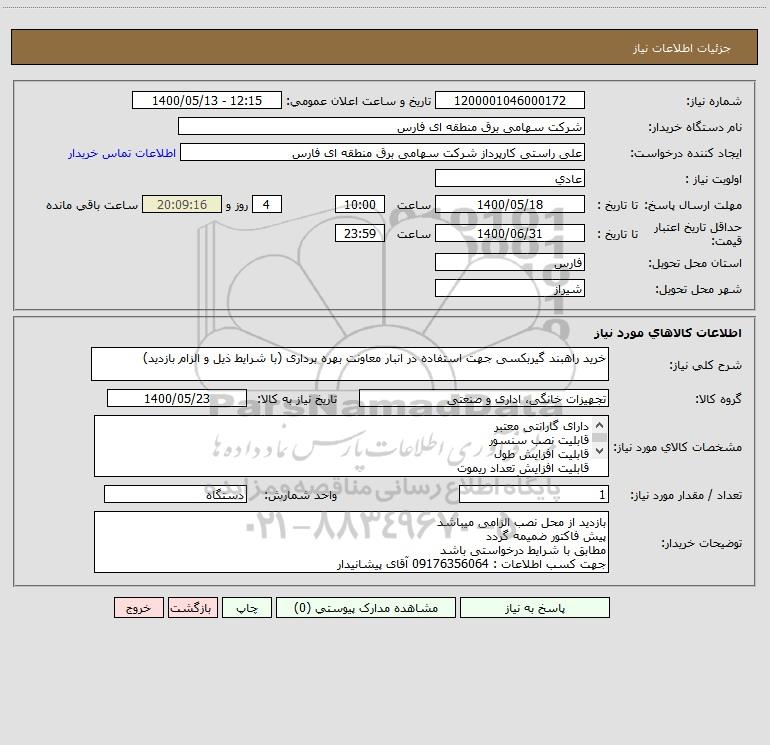Click response deadline date 1400/05/18
This screenshot has height=745, width=770.
point(510,204)
